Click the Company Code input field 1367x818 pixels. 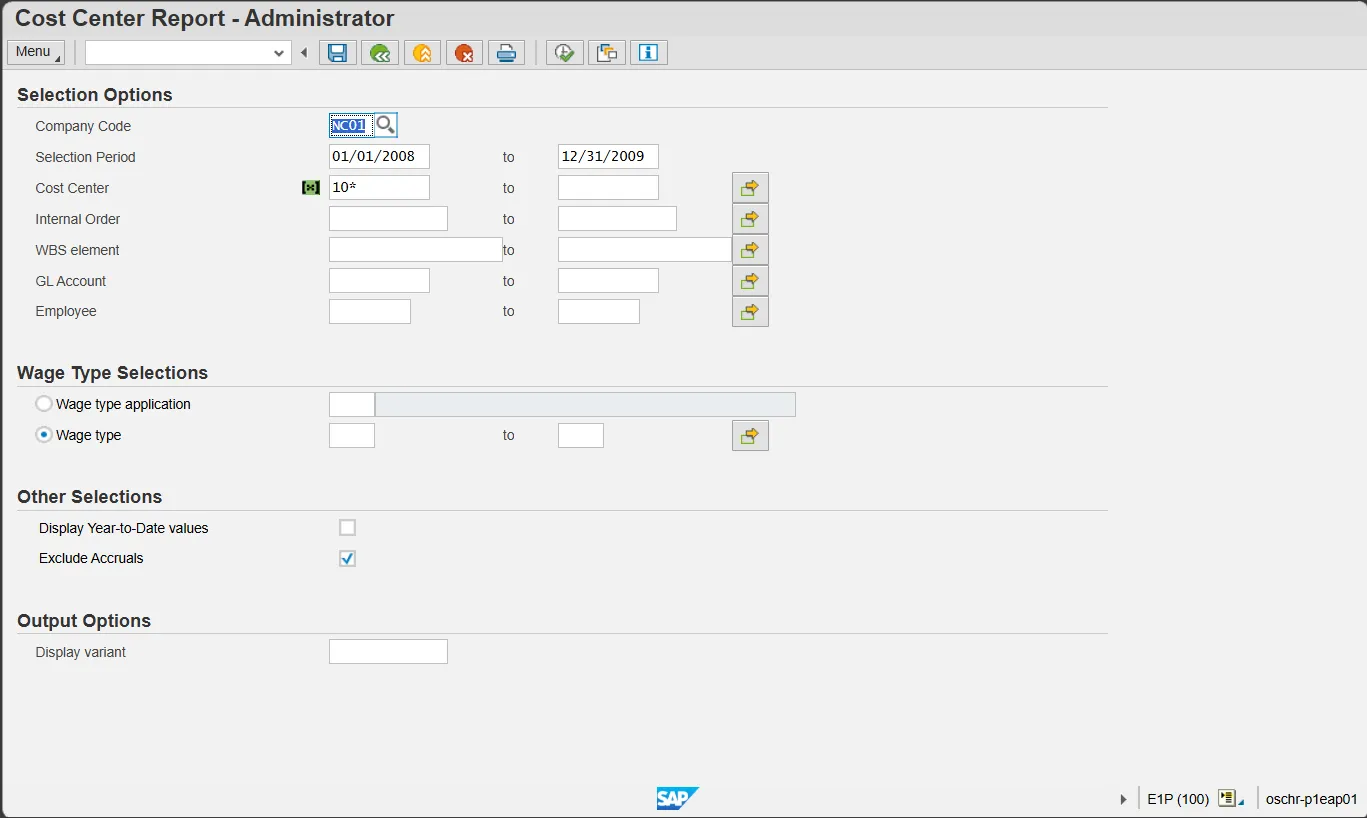(351, 126)
